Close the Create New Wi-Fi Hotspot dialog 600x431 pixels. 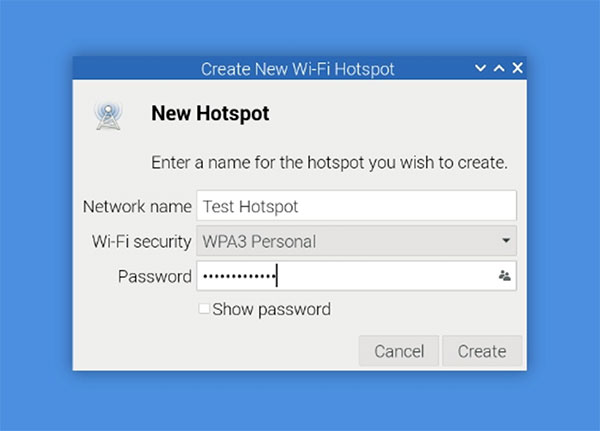tap(517, 68)
